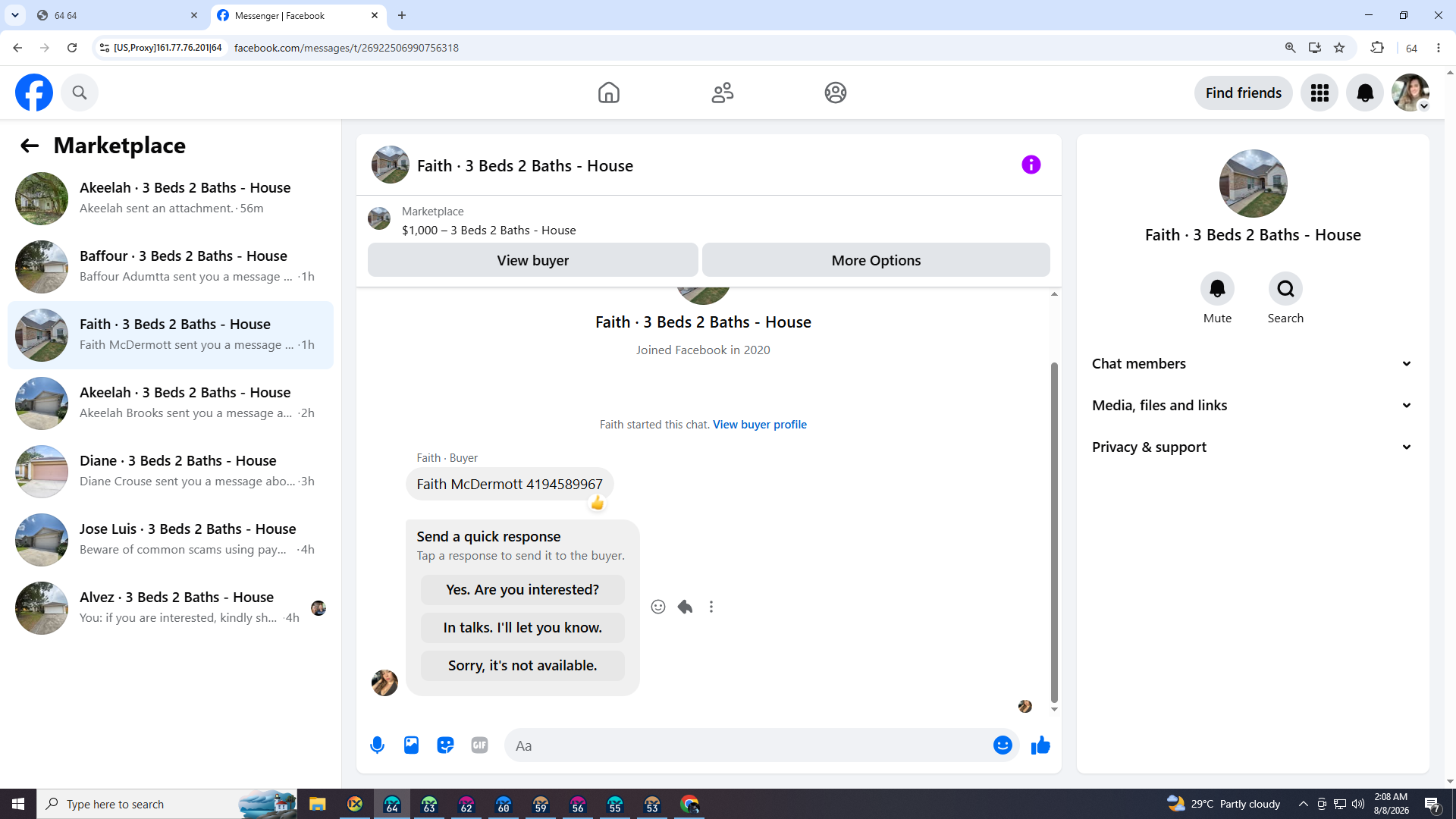
Task: Go to the Home feed icon
Action: pyautogui.click(x=609, y=93)
